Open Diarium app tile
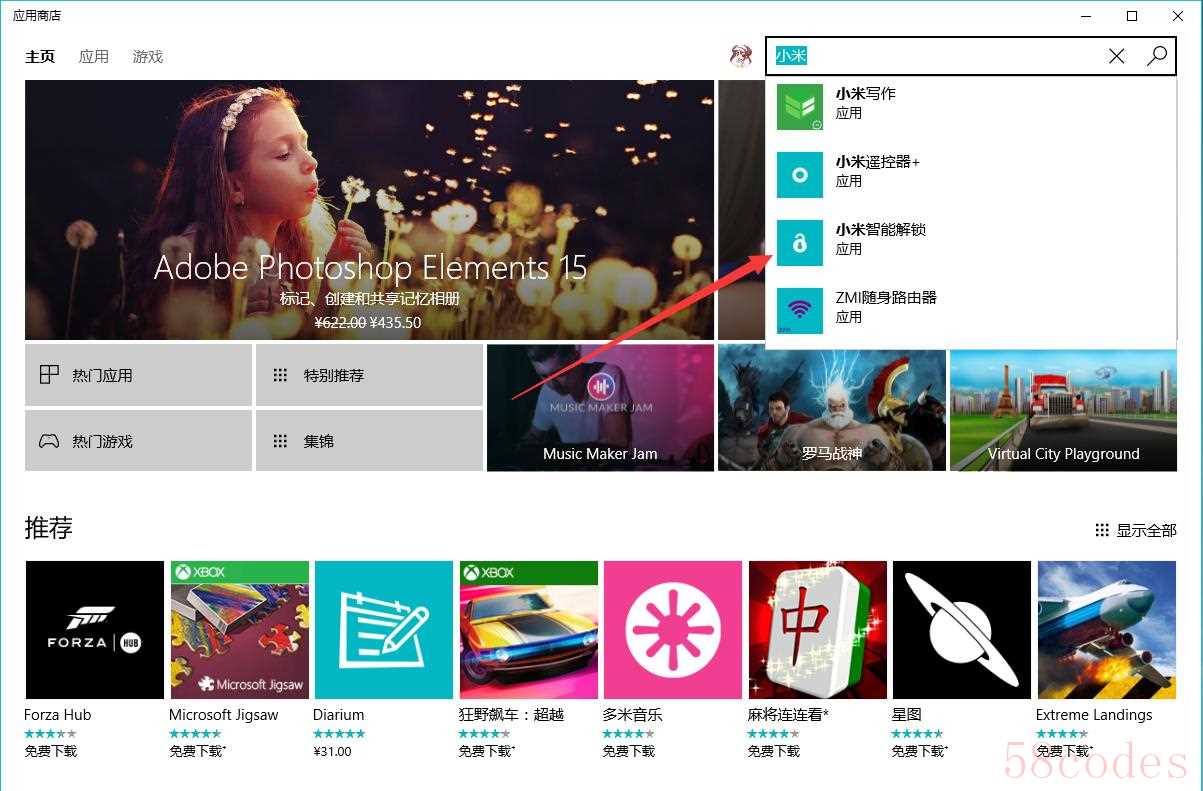The width and height of the screenshot is (1203, 791). pos(383,629)
